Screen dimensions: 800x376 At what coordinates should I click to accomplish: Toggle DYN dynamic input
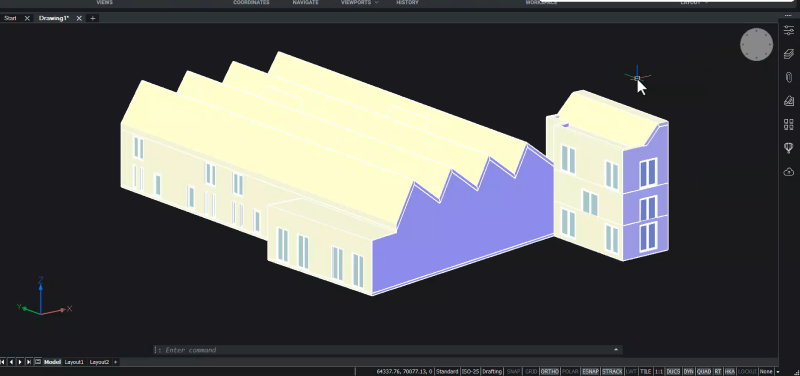click(x=688, y=371)
